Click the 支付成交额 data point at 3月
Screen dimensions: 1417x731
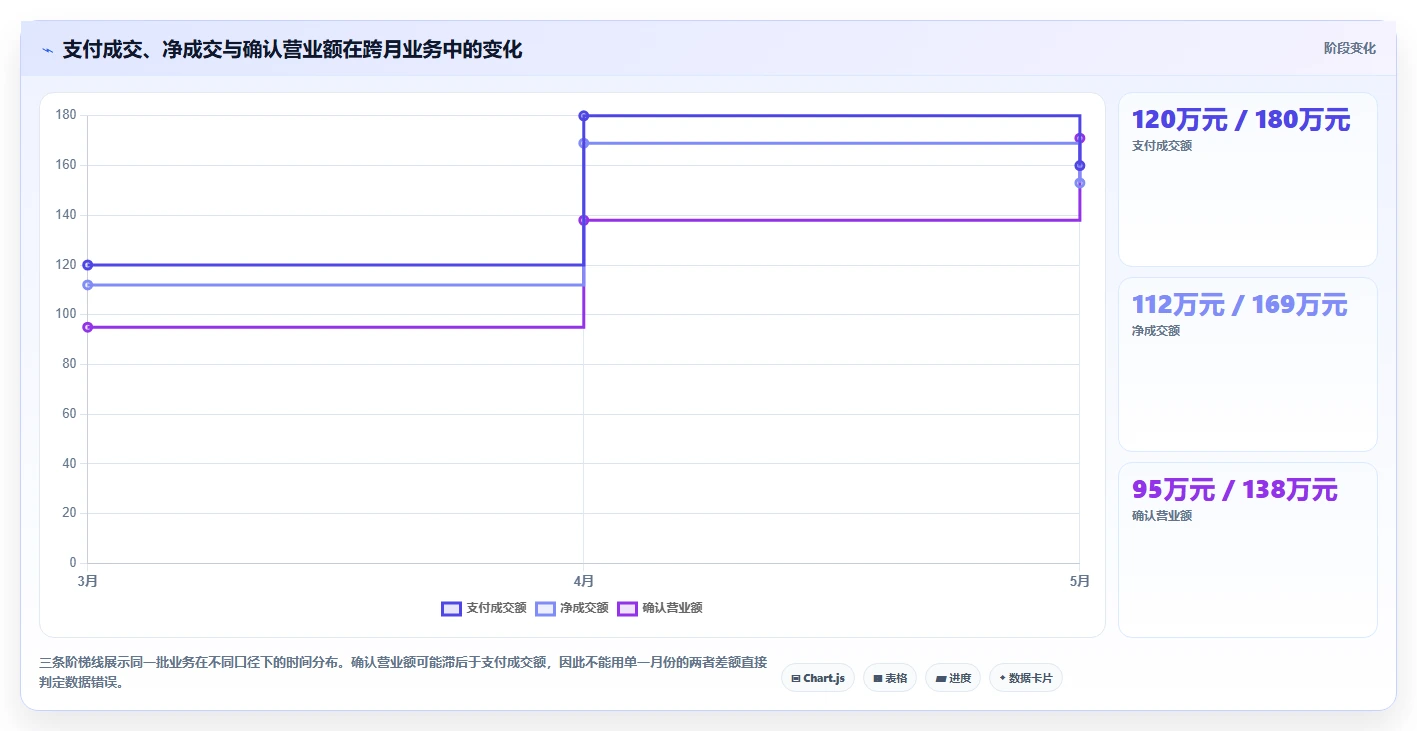point(88,265)
